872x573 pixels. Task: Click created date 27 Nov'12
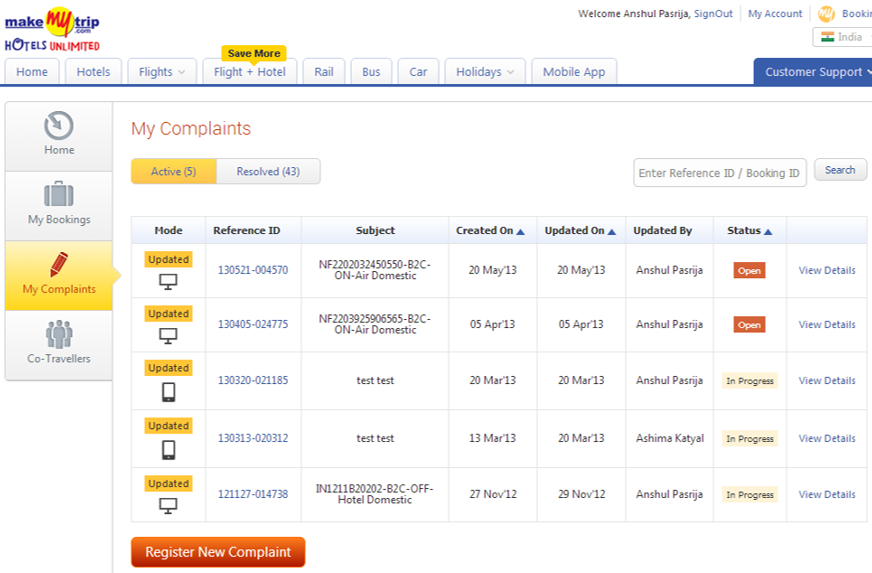[x=493, y=494]
